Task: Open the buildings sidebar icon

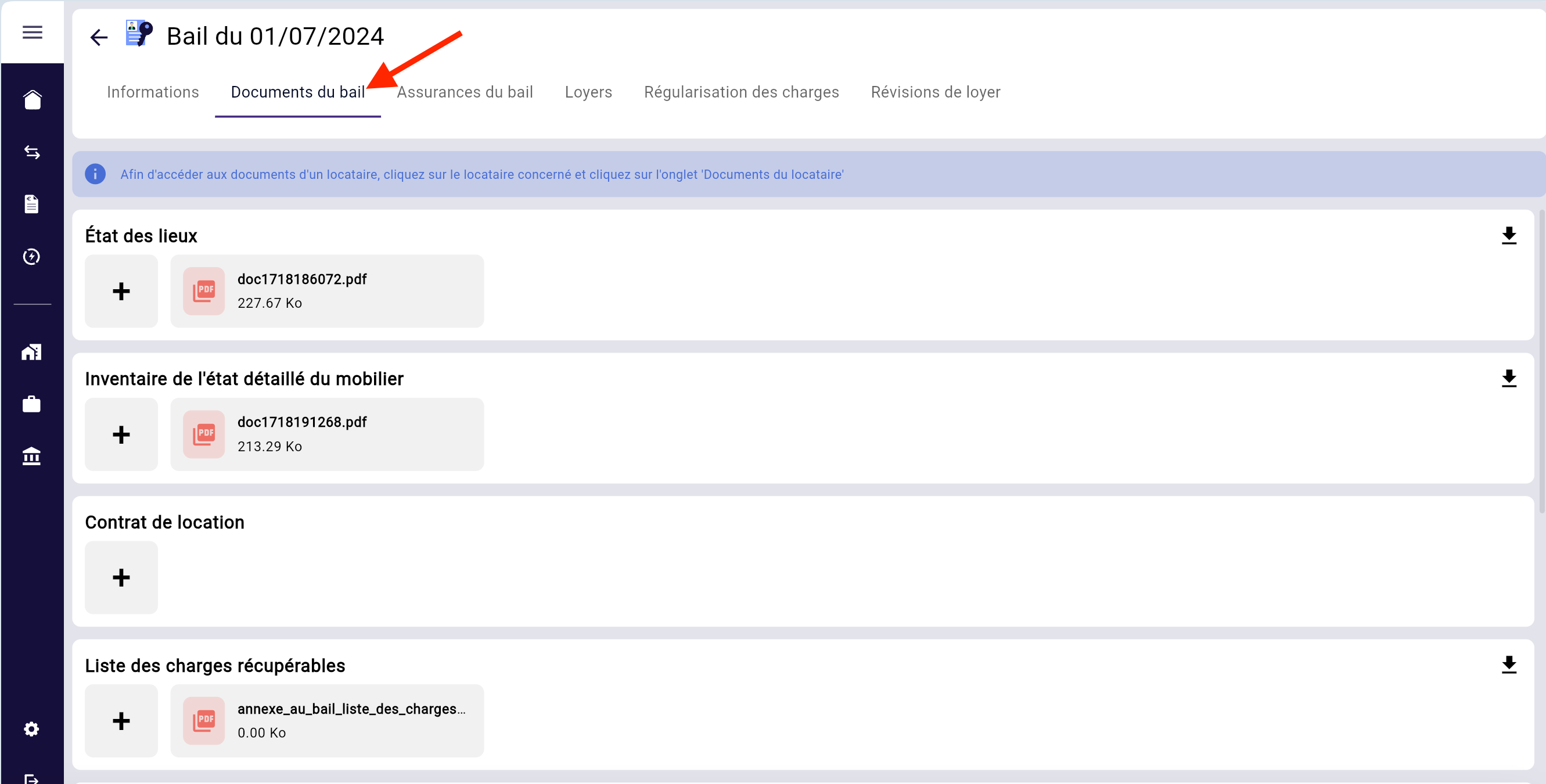Action: (32, 352)
